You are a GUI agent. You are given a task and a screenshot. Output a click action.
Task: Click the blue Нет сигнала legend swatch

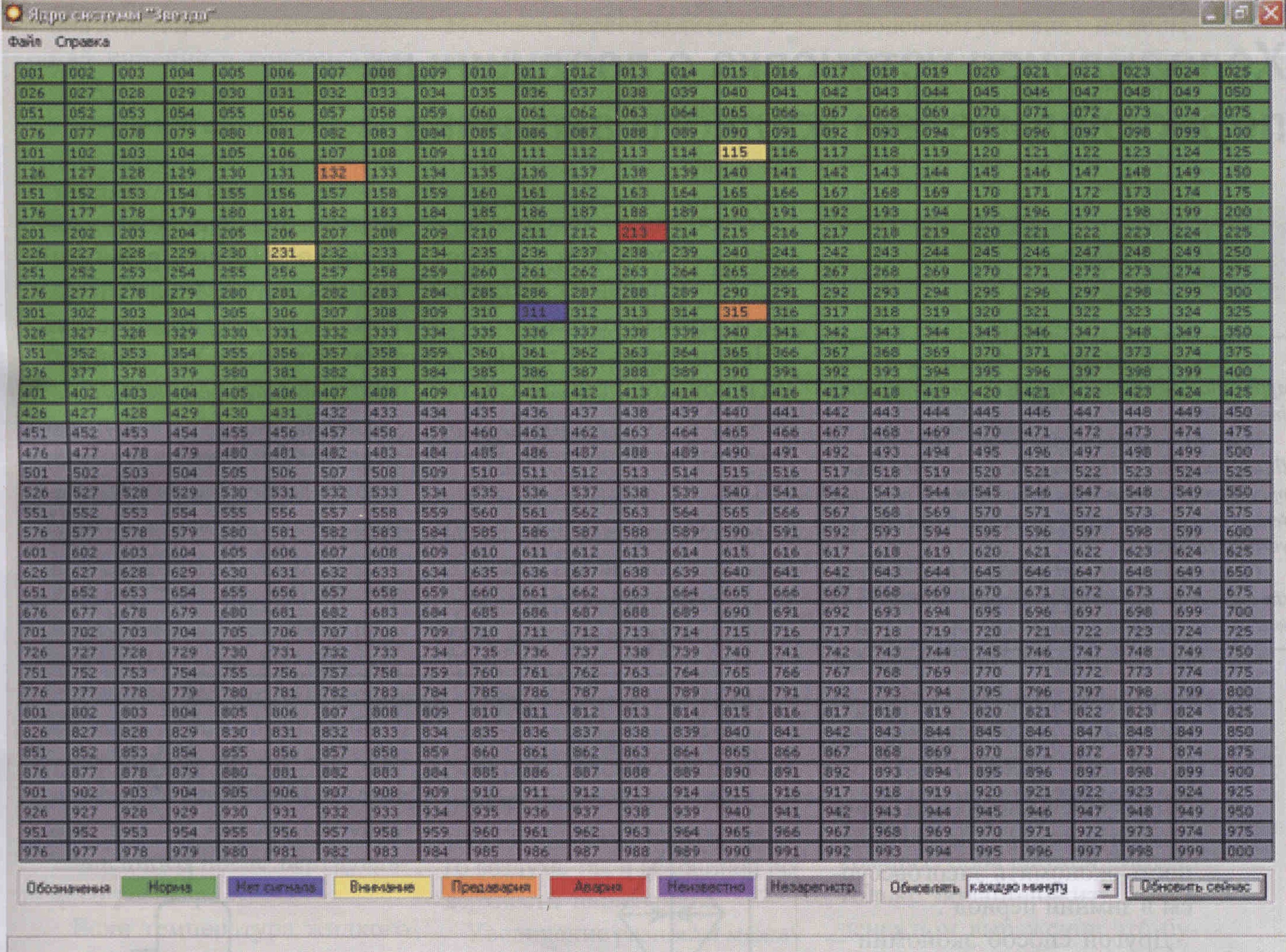275,887
